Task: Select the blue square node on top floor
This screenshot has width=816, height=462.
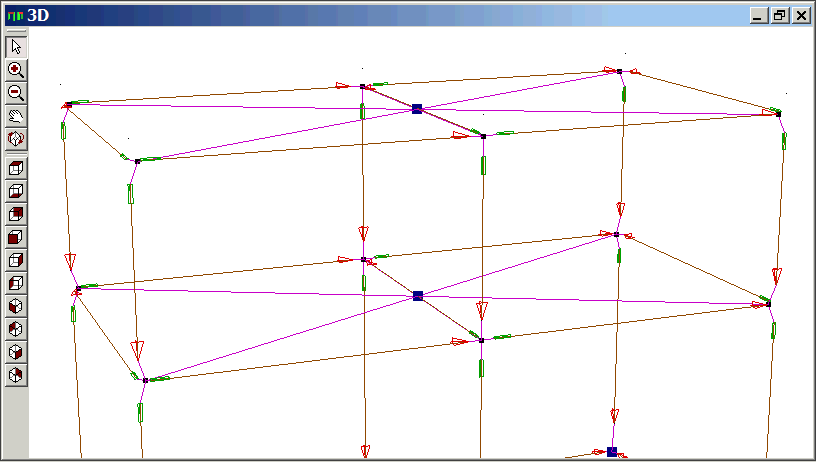Action: click(x=417, y=108)
